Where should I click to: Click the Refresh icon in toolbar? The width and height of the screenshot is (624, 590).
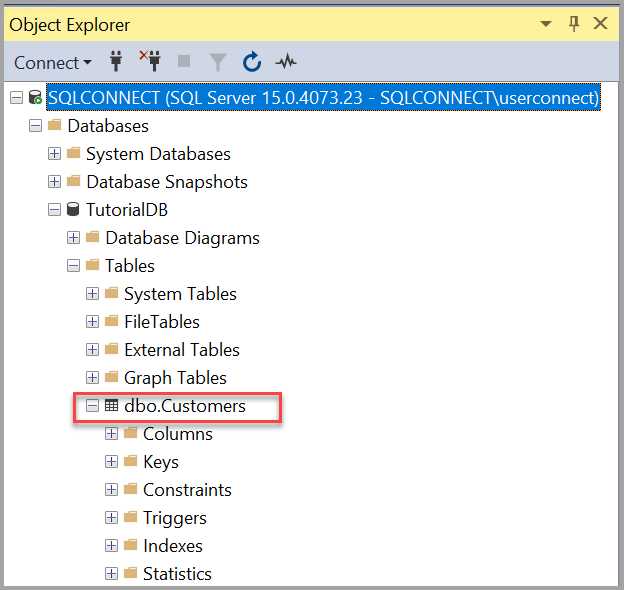[x=252, y=62]
